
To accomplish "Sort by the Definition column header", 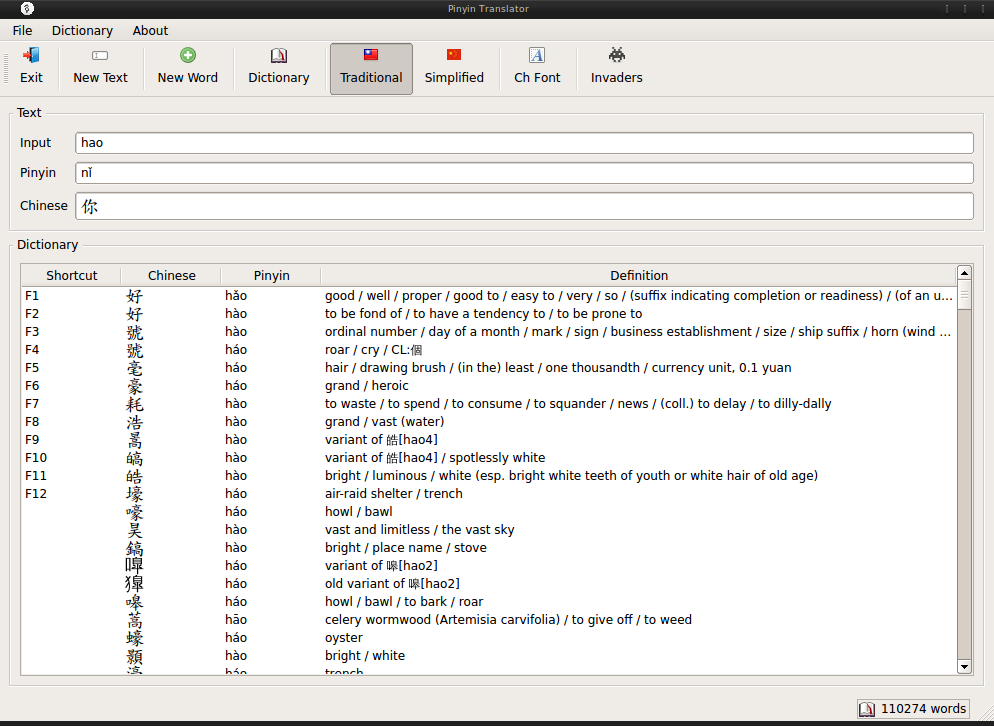I will pyautogui.click(x=639, y=275).
